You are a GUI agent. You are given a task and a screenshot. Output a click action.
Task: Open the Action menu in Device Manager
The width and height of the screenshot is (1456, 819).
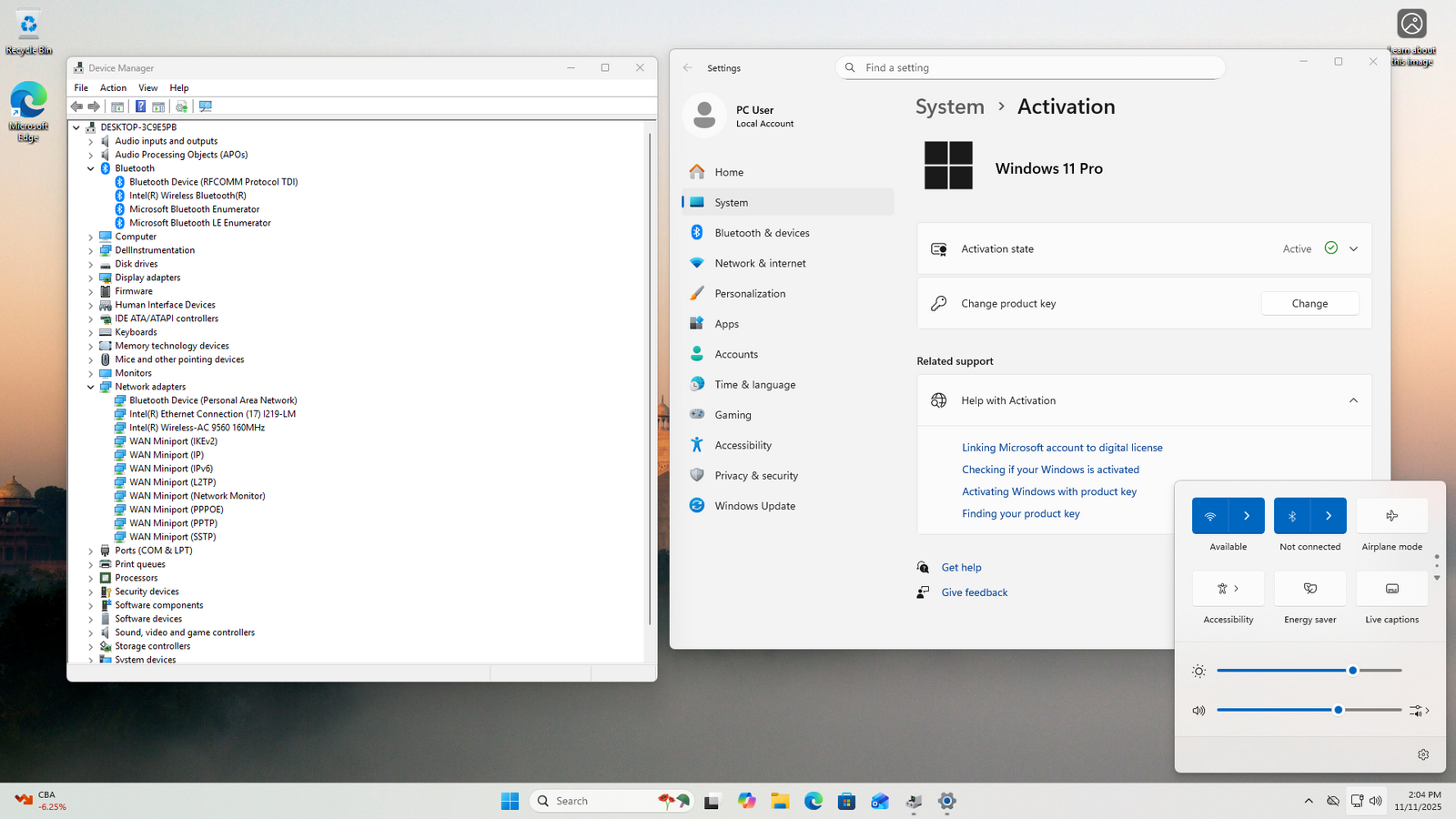[x=113, y=88]
